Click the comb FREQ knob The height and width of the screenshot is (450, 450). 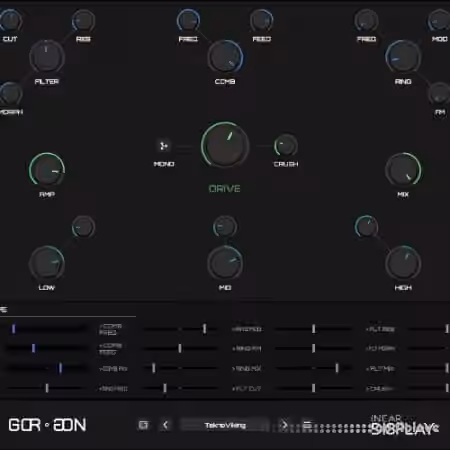188,21
